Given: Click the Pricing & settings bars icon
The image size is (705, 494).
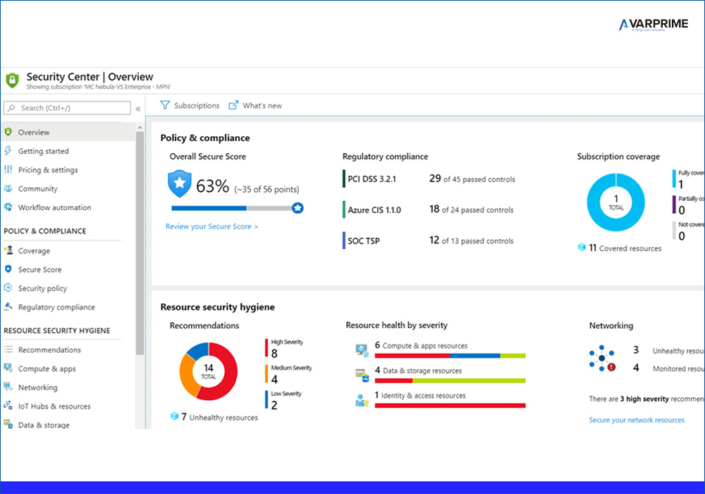Looking at the screenshot, I should click(x=8, y=169).
